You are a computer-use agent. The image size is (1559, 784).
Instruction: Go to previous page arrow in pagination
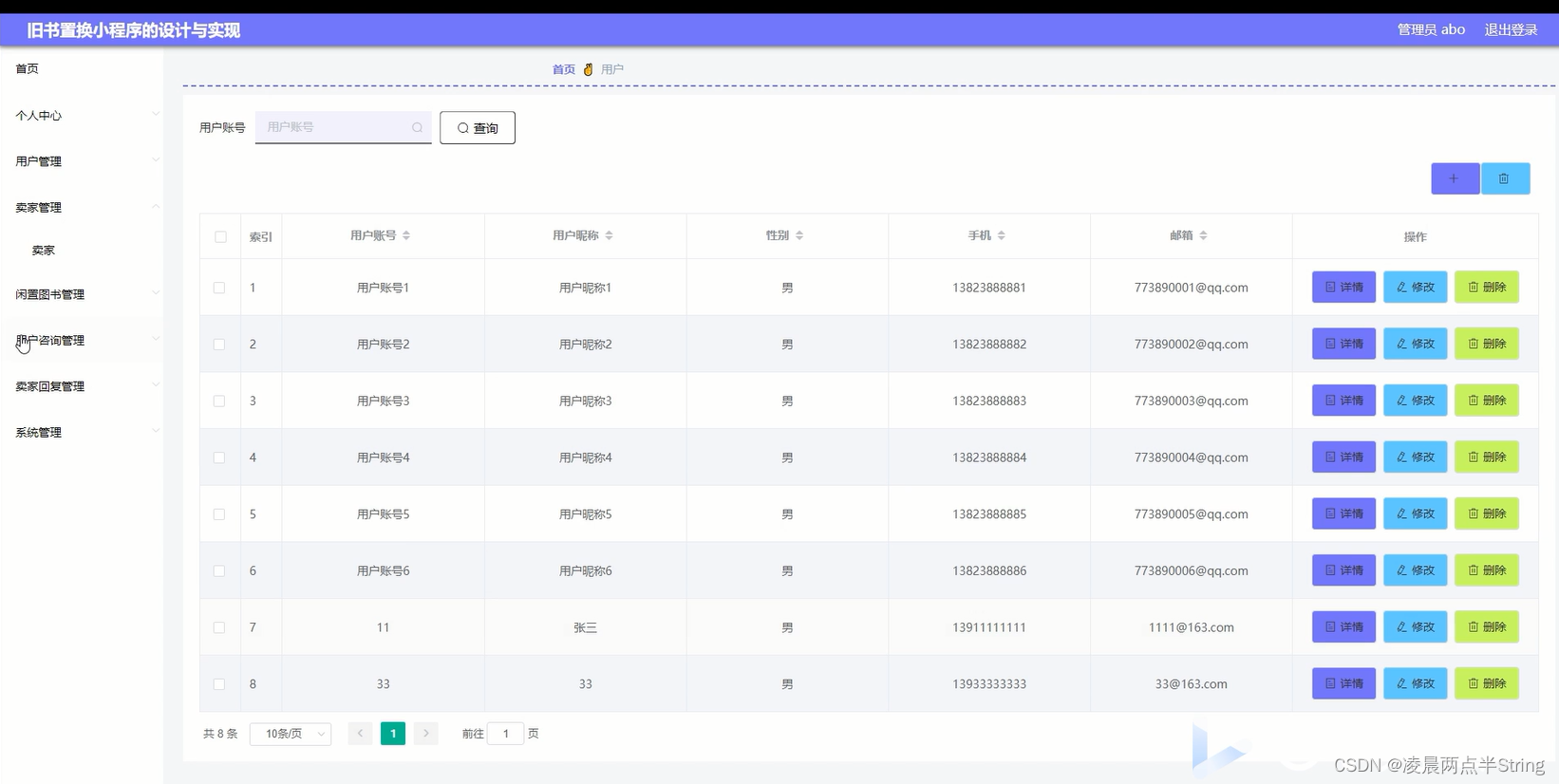click(x=360, y=734)
